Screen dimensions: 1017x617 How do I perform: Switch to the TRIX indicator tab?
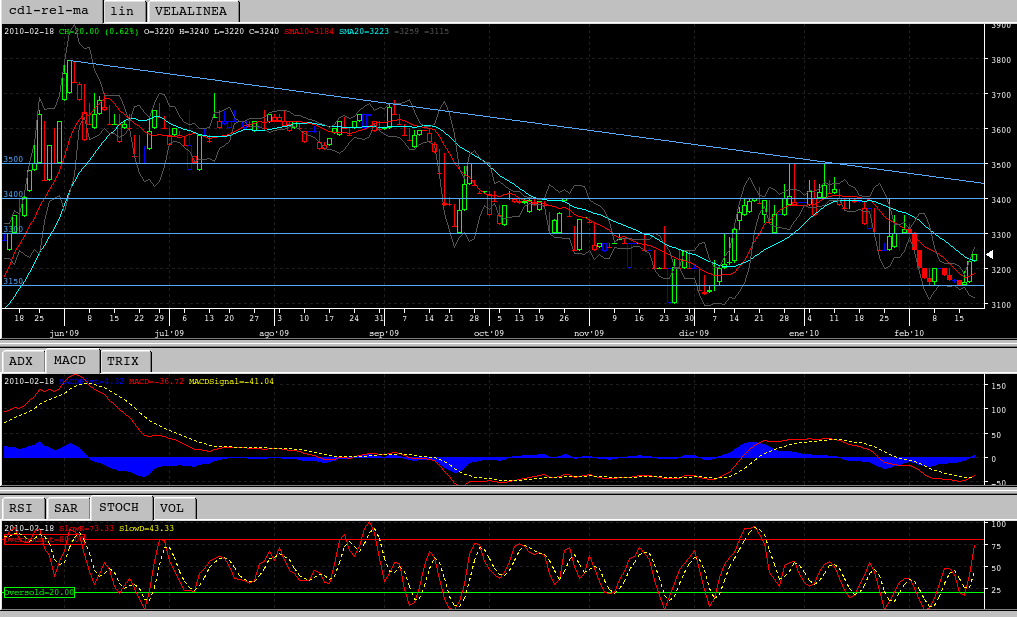pyautogui.click(x=124, y=361)
